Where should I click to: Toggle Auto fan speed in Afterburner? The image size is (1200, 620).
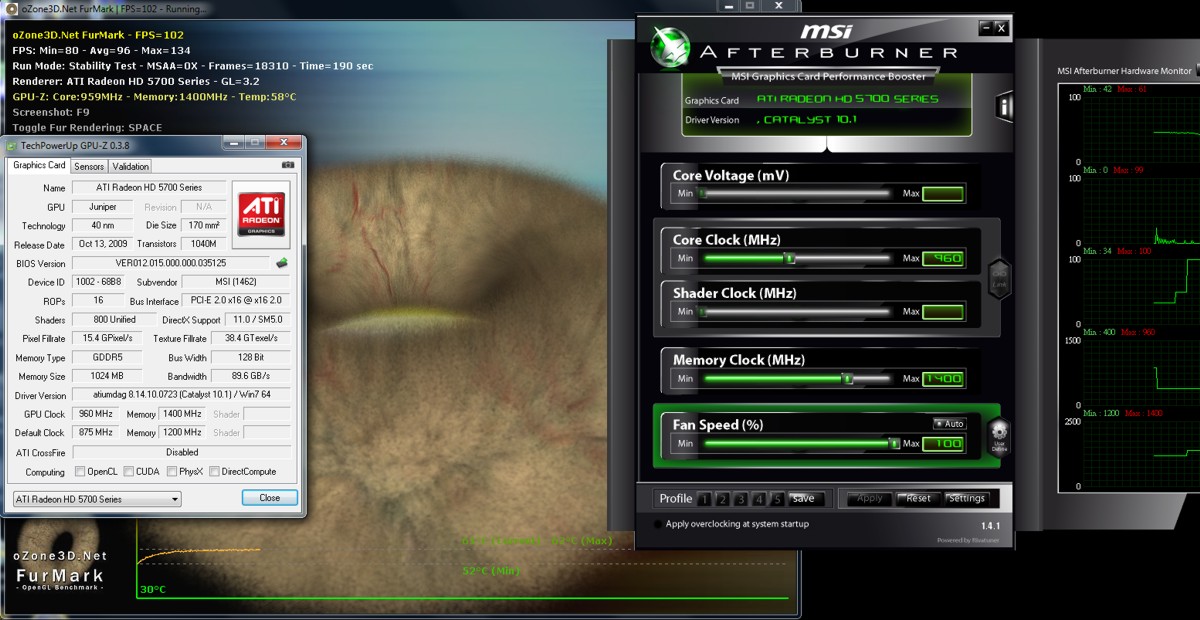click(x=949, y=424)
